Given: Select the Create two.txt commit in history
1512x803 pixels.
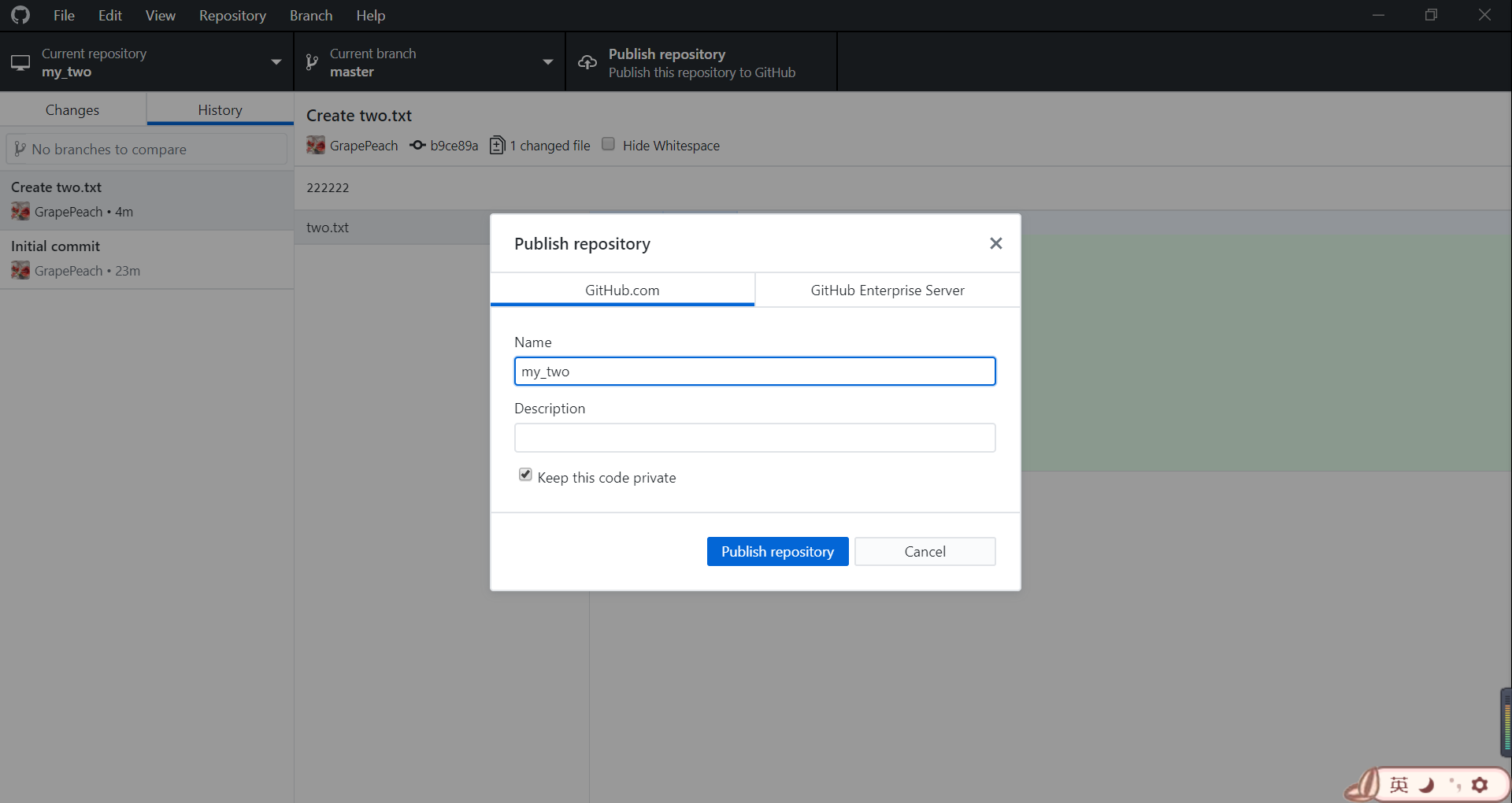Looking at the screenshot, I should pos(146,200).
